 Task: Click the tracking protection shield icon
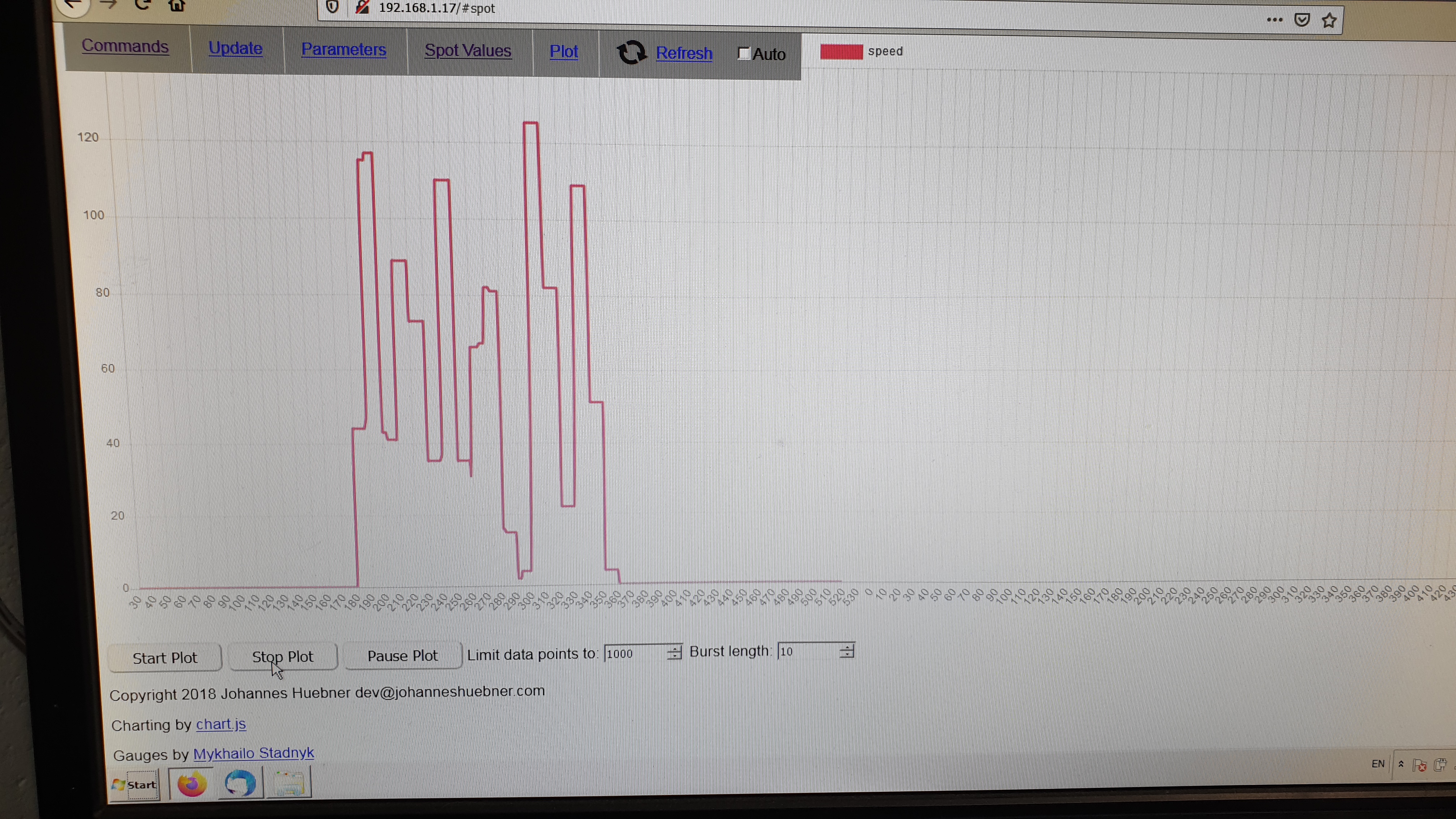point(332,7)
